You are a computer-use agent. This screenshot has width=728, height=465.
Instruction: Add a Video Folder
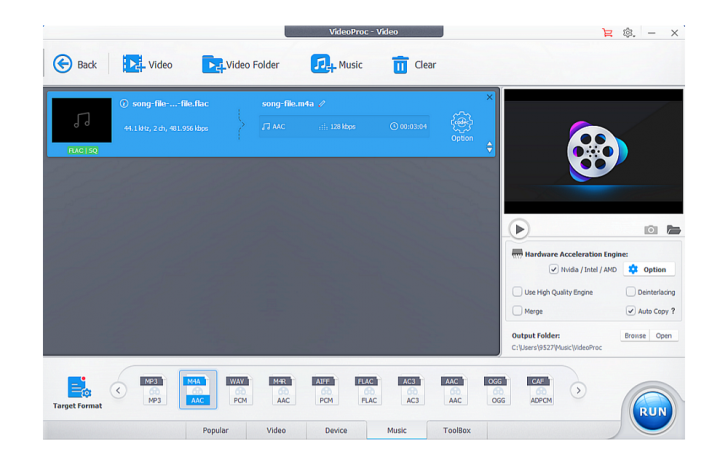240,64
